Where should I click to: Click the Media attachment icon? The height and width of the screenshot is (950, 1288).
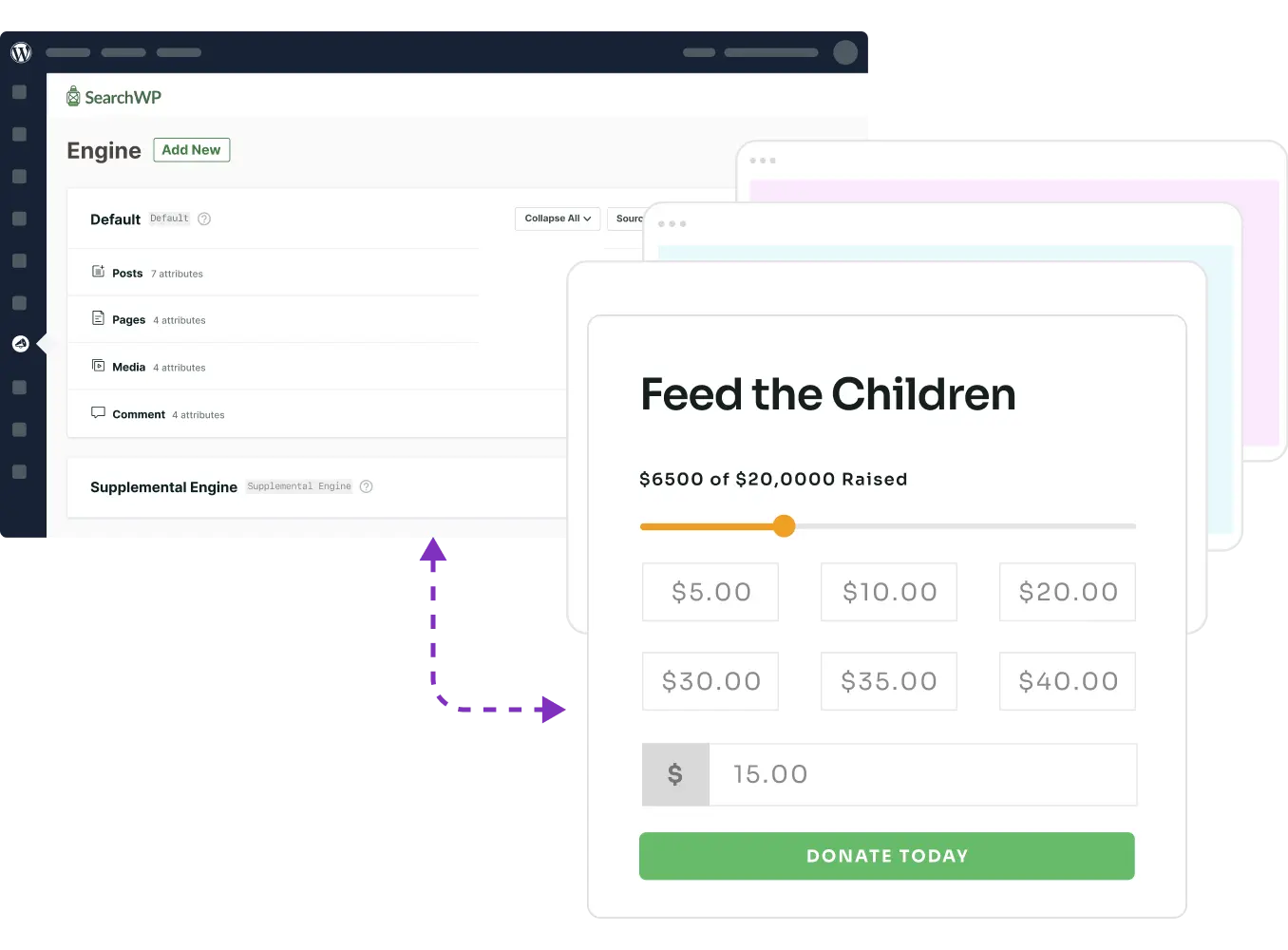[99, 366]
